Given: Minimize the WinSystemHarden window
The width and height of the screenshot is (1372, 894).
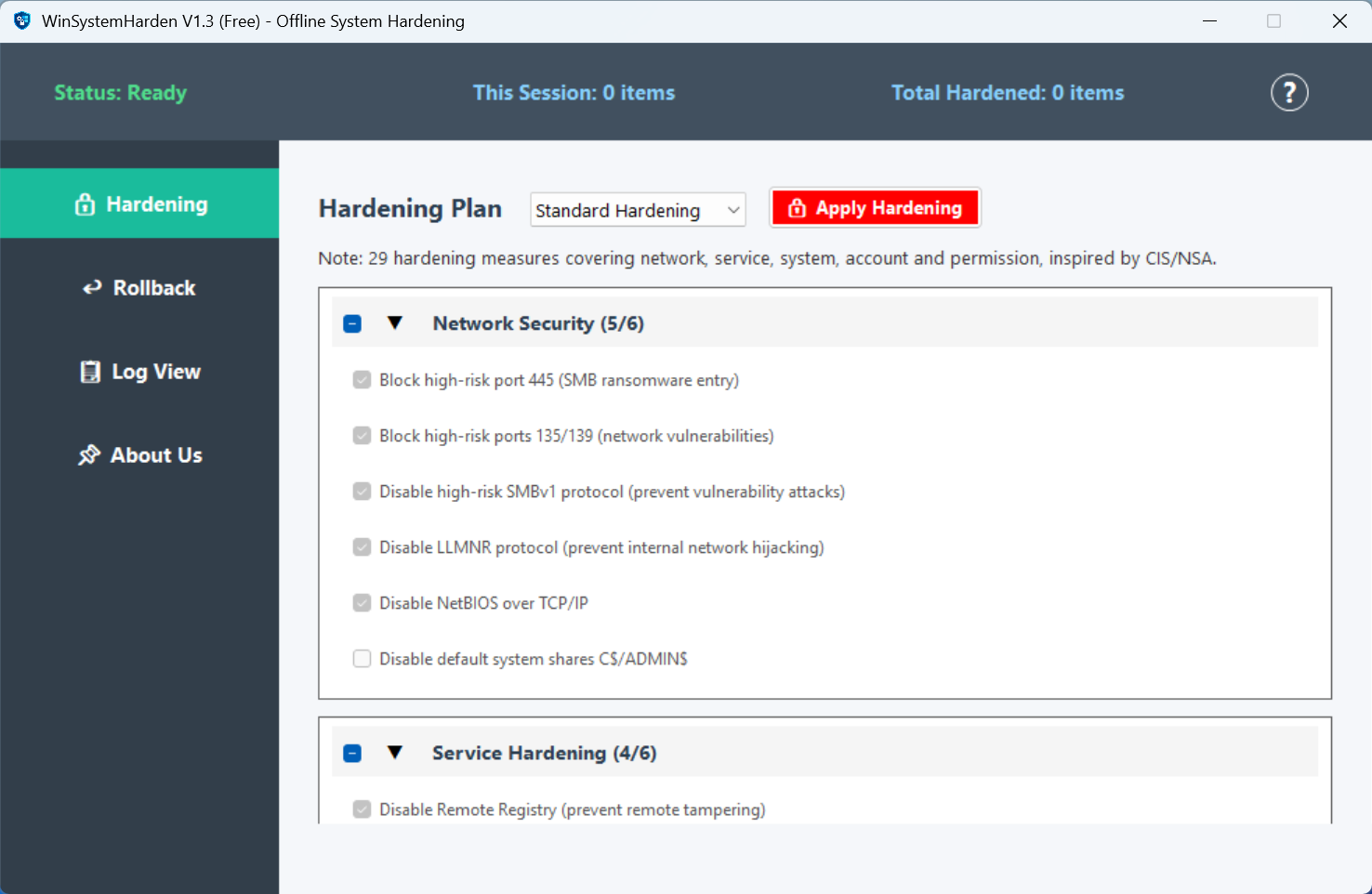Looking at the screenshot, I should (x=1209, y=20).
